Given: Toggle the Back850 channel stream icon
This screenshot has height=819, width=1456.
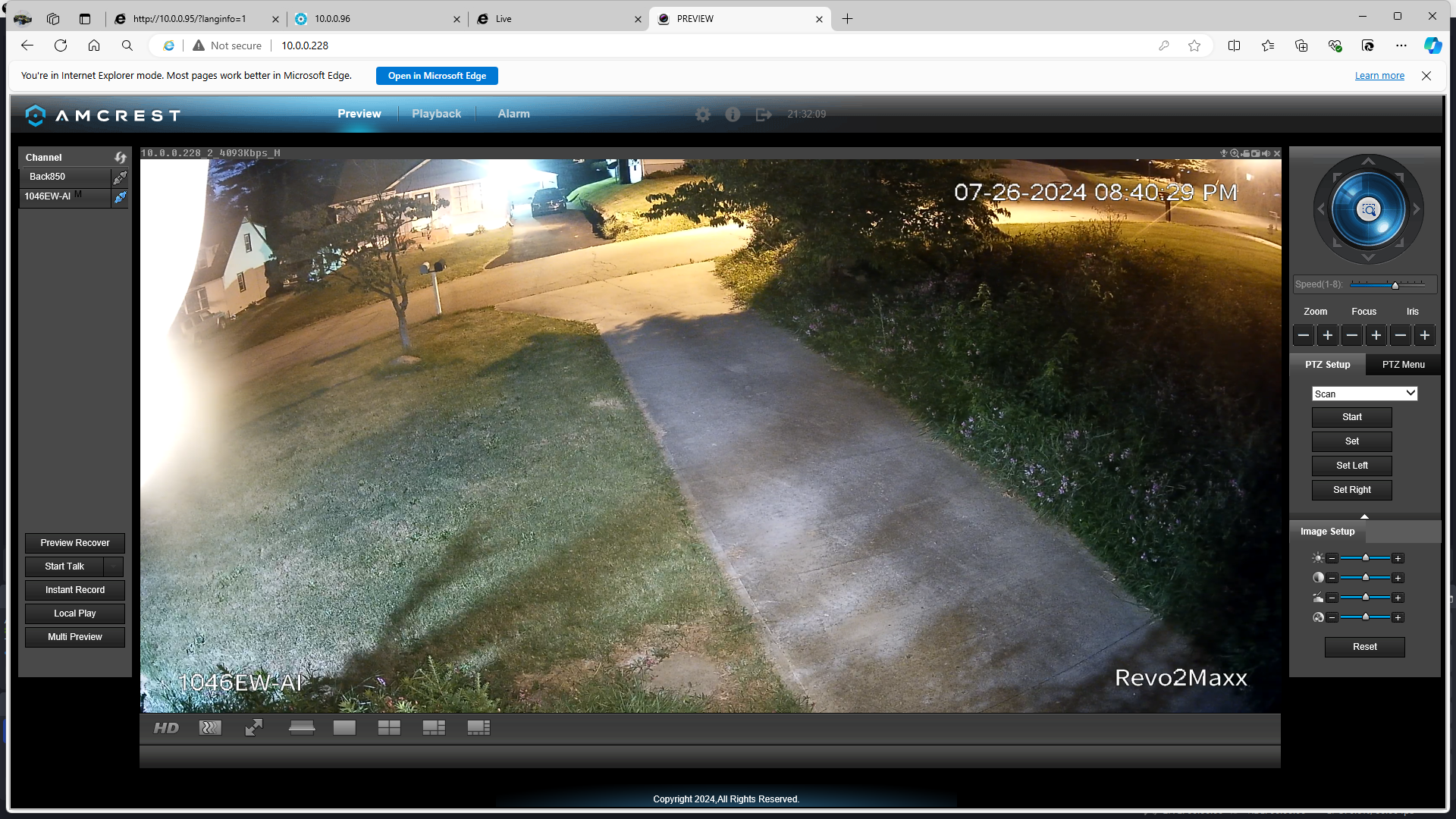Looking at the screenshot, I should coord(120,177).
